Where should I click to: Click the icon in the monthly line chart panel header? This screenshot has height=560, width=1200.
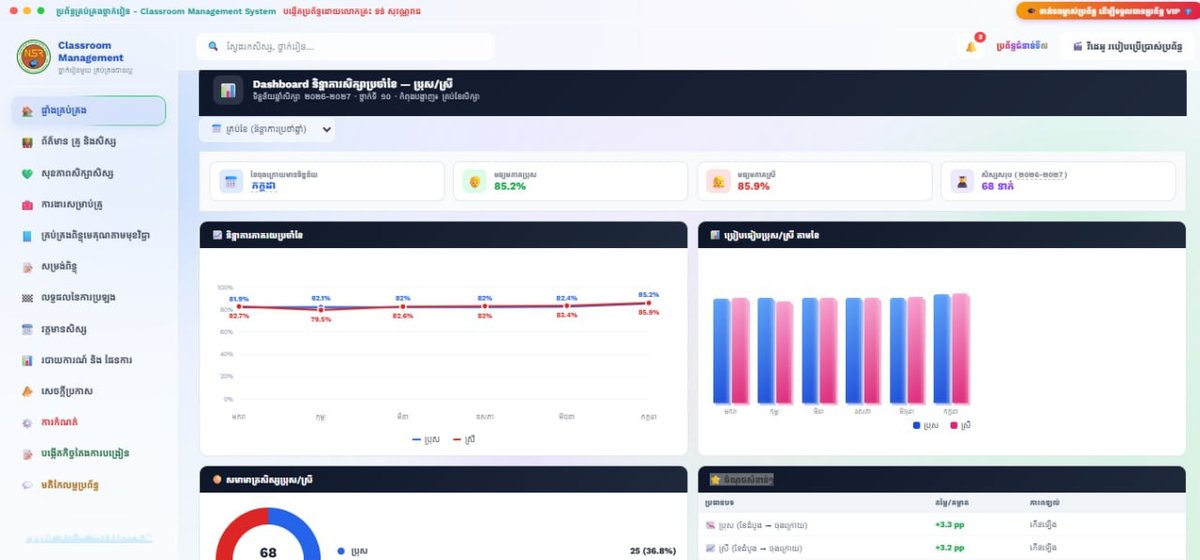click(x=217, y=235)
